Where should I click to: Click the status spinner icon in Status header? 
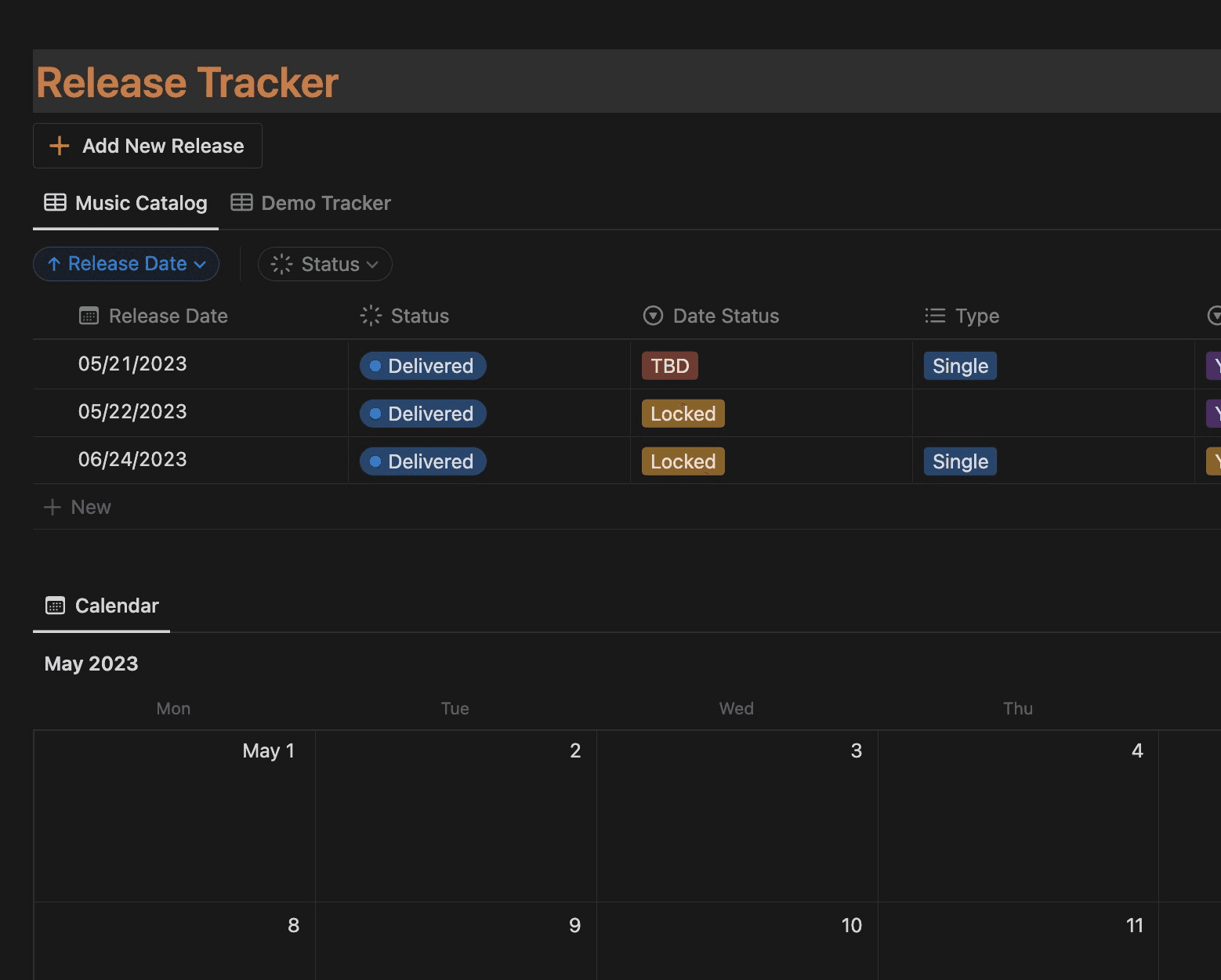tap(371, 316)
